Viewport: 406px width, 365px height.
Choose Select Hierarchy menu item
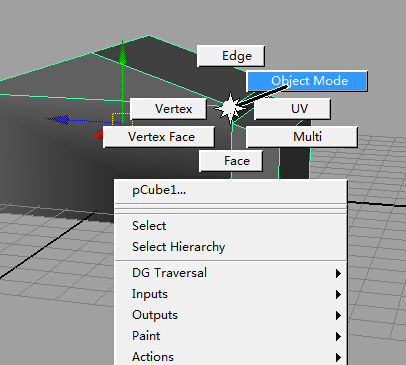click(231, 247)
